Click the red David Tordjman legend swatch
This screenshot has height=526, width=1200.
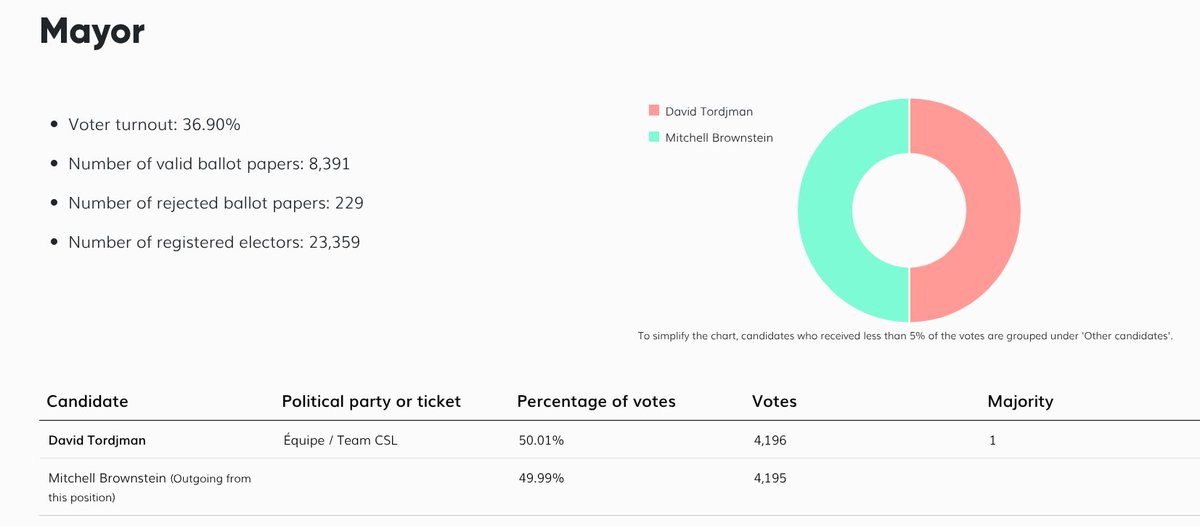(654, 111)
